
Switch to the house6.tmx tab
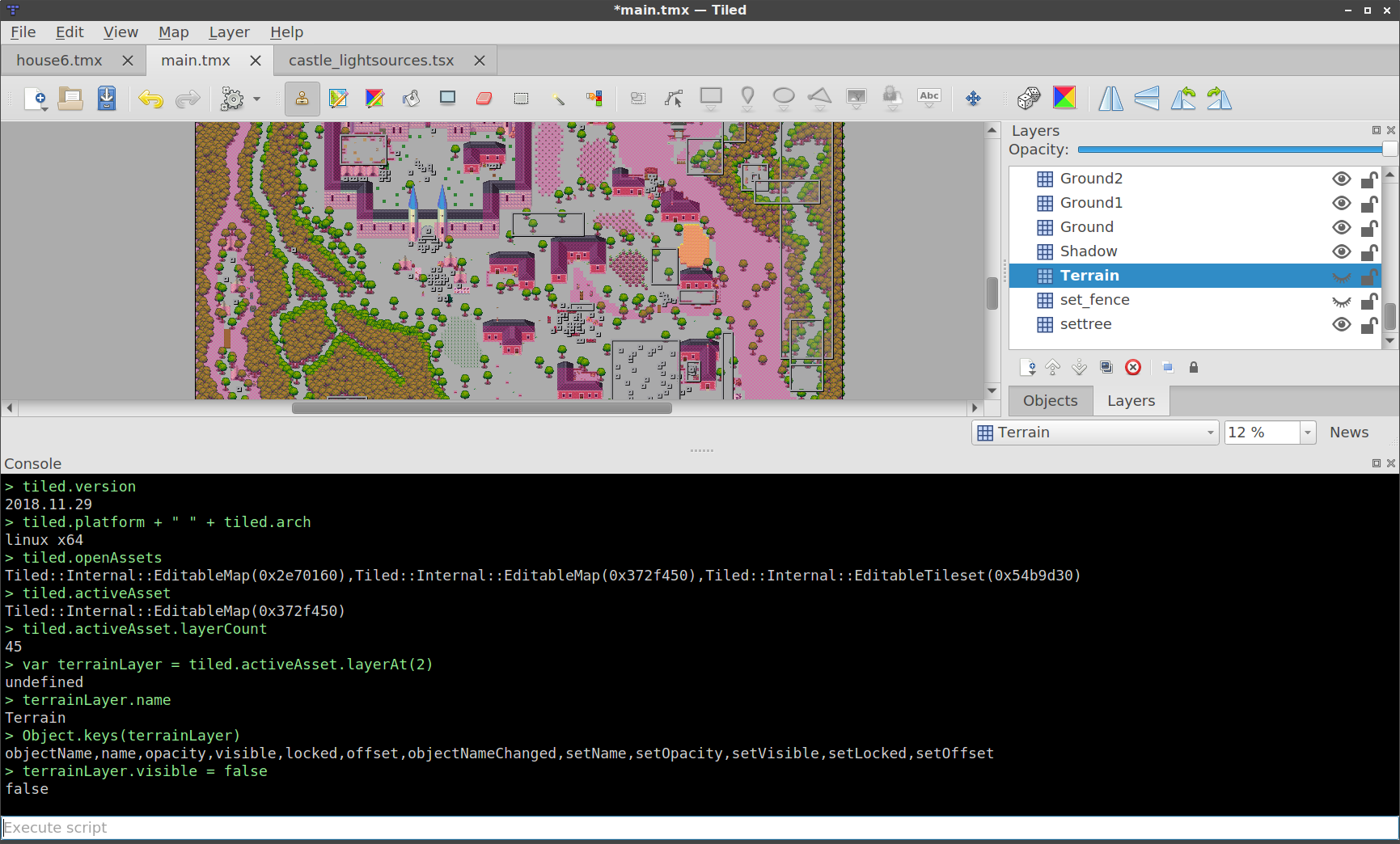[x=61, y=60]
